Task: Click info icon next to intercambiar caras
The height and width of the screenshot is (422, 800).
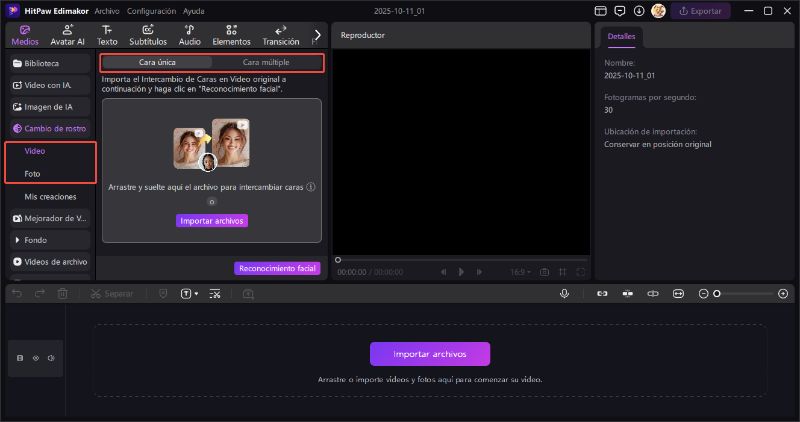Action: [x=310, y=187]
